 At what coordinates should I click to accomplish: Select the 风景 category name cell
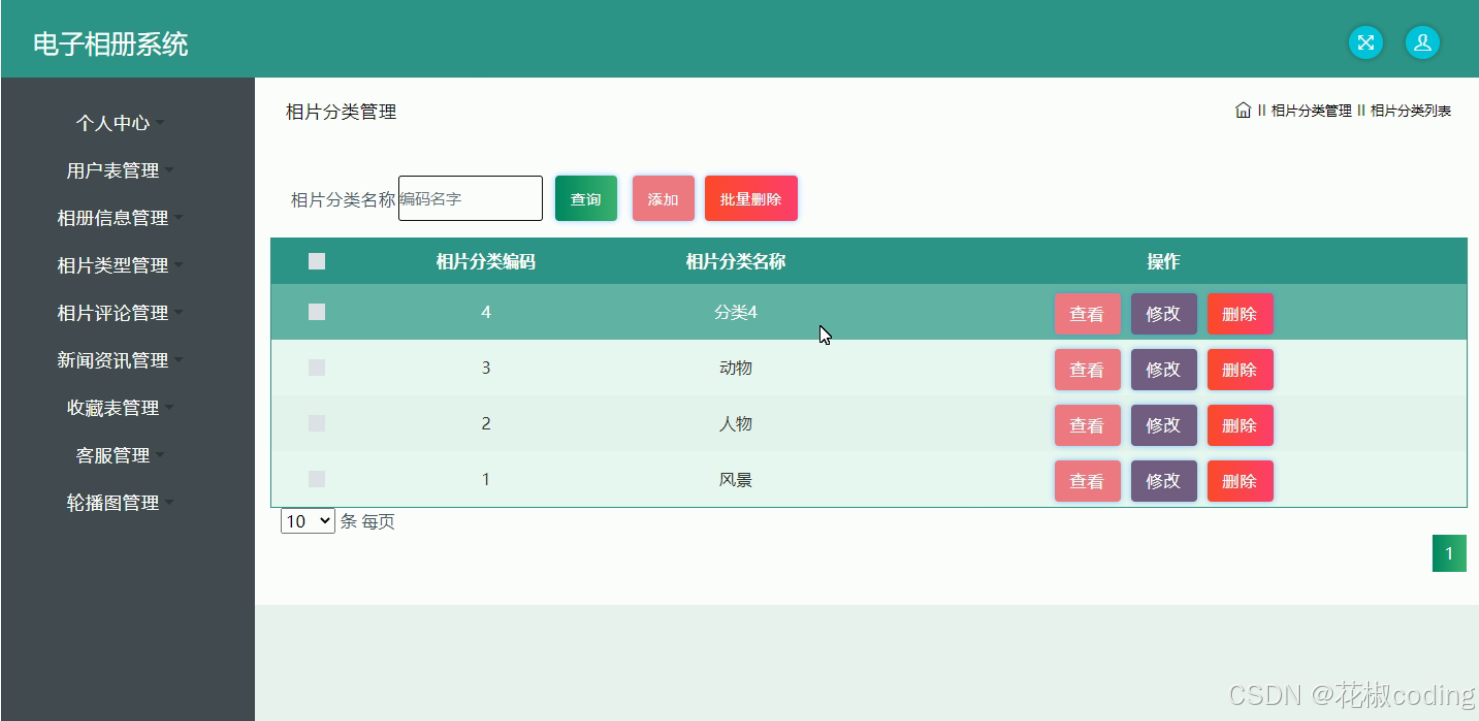[x=736, y=480]
